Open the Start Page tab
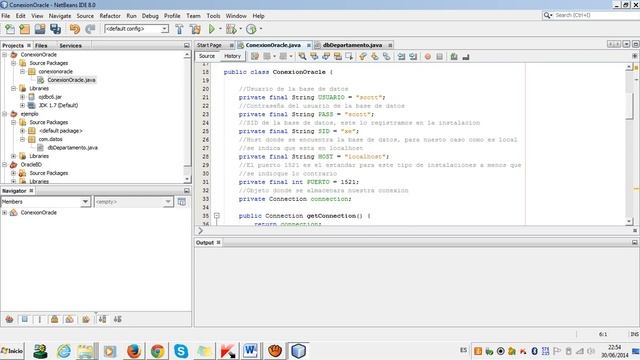Viewport: 640px width, 360px height. 209,45
